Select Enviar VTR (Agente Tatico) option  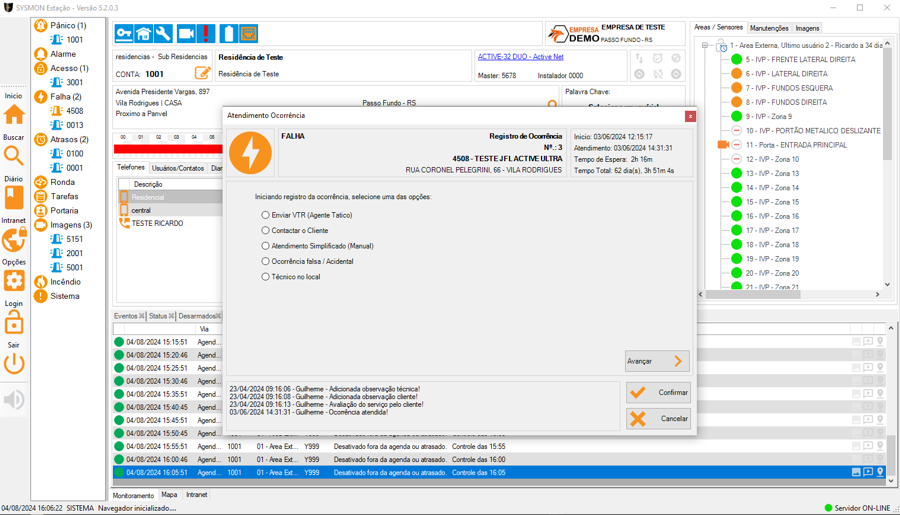point(266,215)
